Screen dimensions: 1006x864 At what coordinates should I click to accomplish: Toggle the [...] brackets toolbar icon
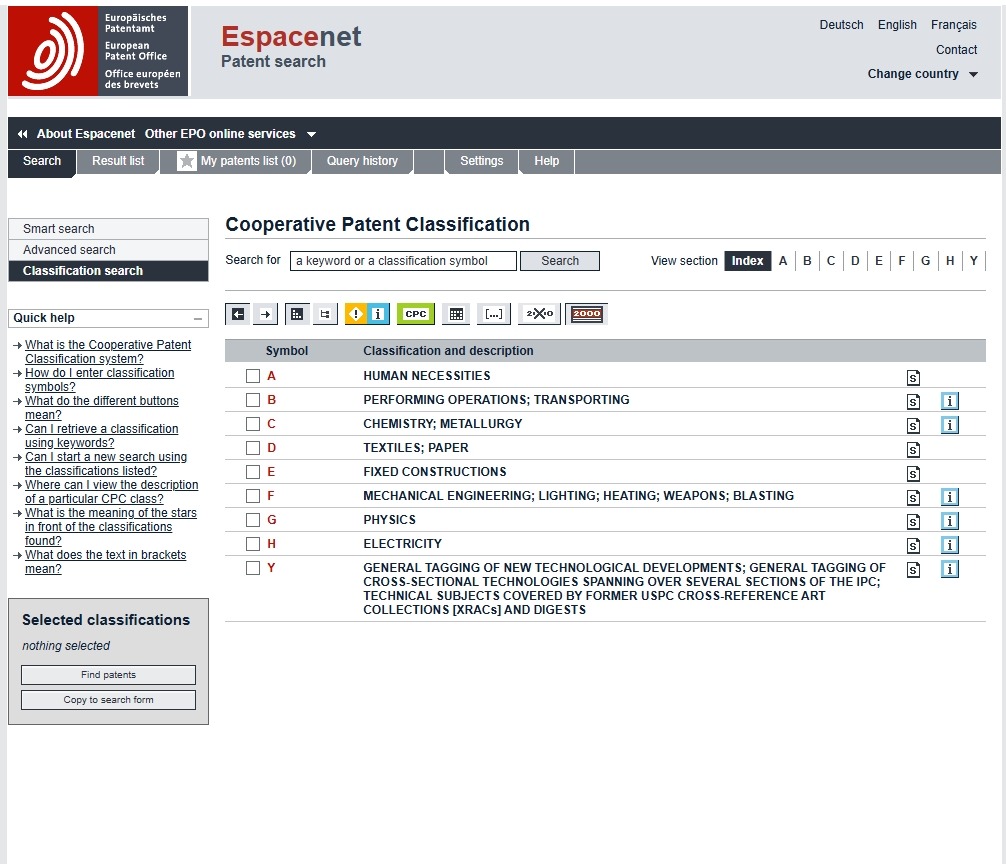click(493, 314)
